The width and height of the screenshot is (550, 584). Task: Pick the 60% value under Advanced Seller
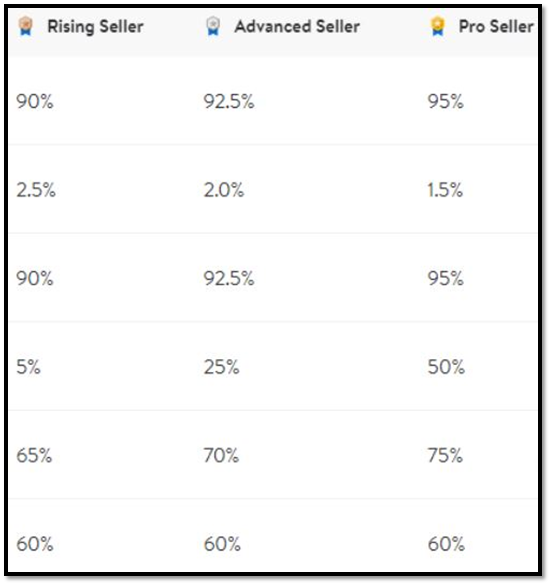coord(222,544)
